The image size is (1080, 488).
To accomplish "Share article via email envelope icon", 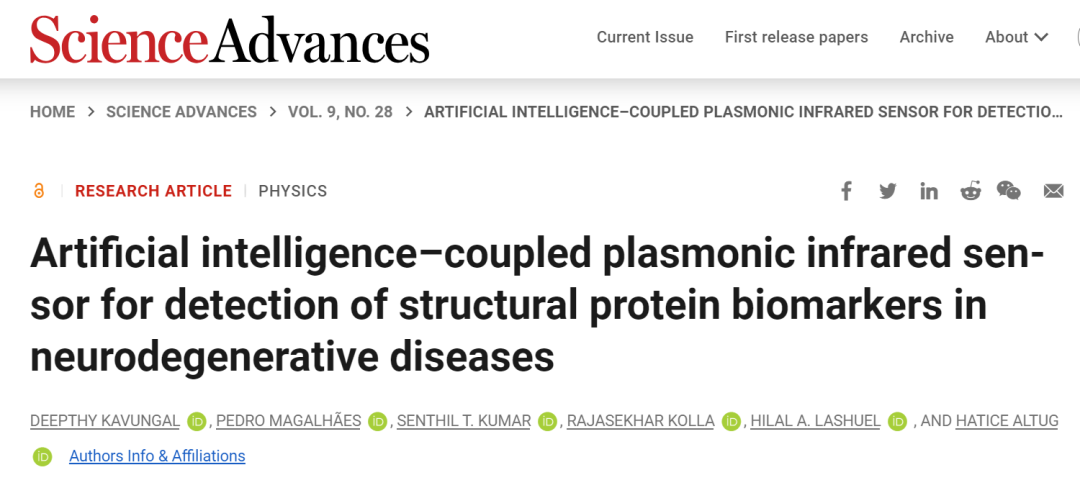I will (1053, 191).
